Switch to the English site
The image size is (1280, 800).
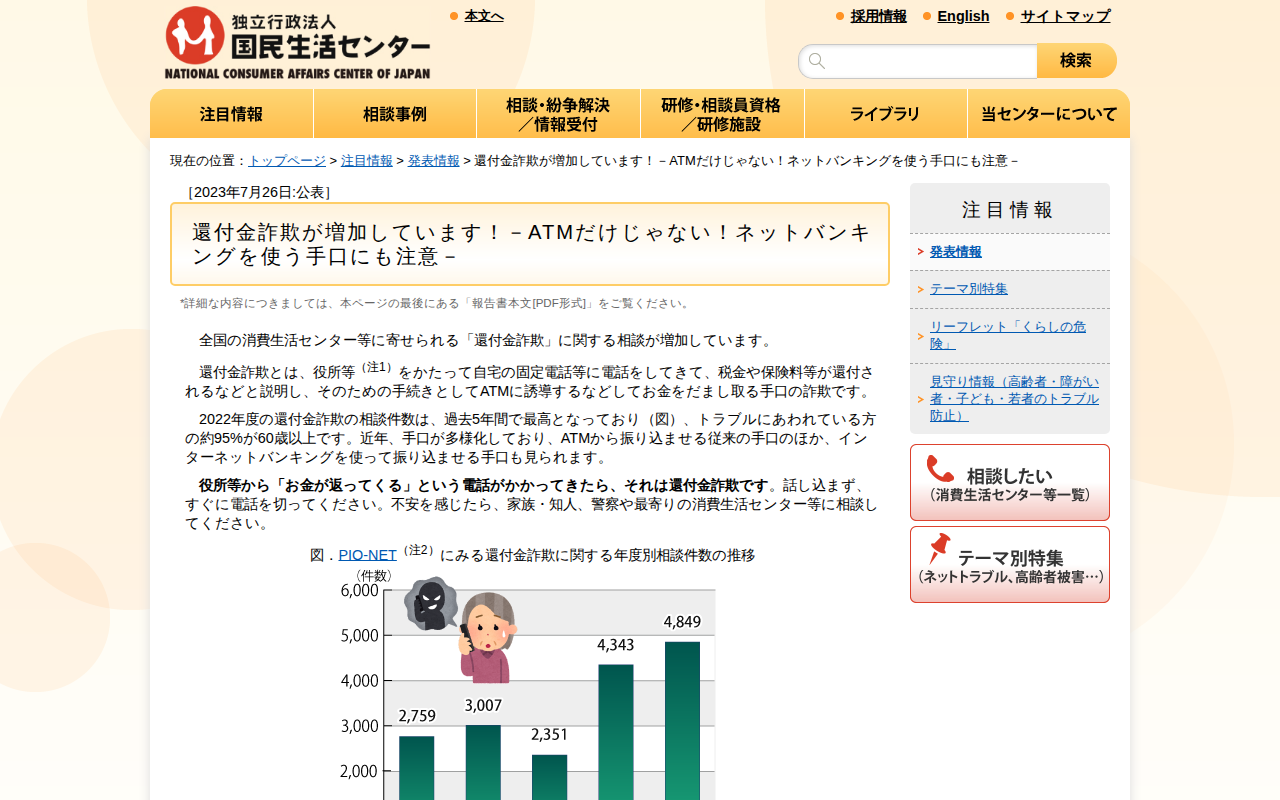964,16
